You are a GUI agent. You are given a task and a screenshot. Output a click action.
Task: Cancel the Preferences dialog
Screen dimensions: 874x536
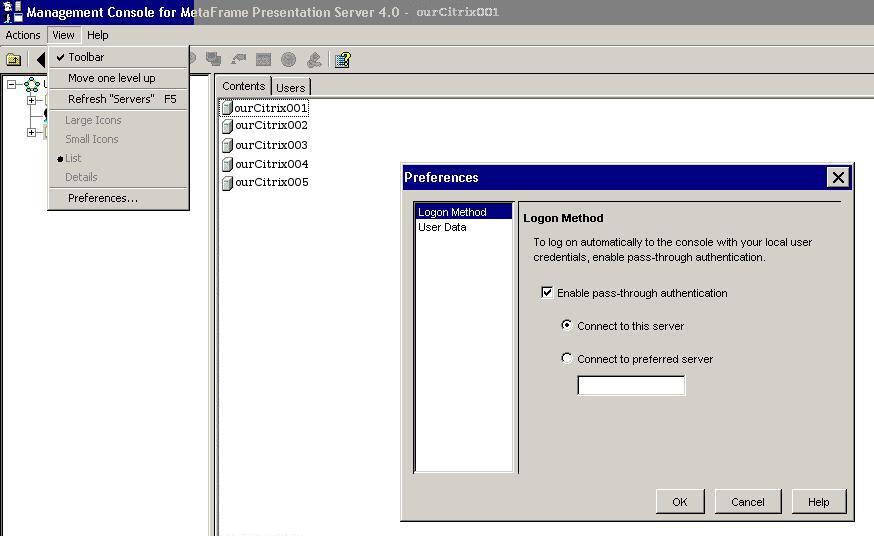747,502
